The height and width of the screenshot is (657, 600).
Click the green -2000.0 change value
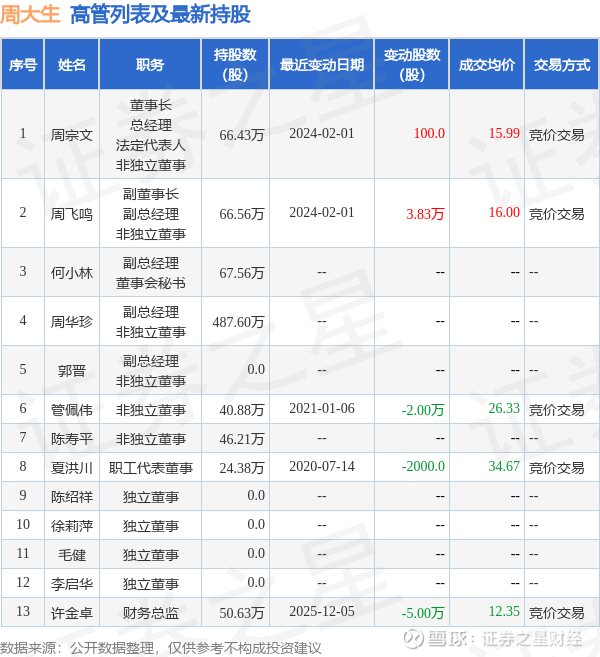click(423, 466)
